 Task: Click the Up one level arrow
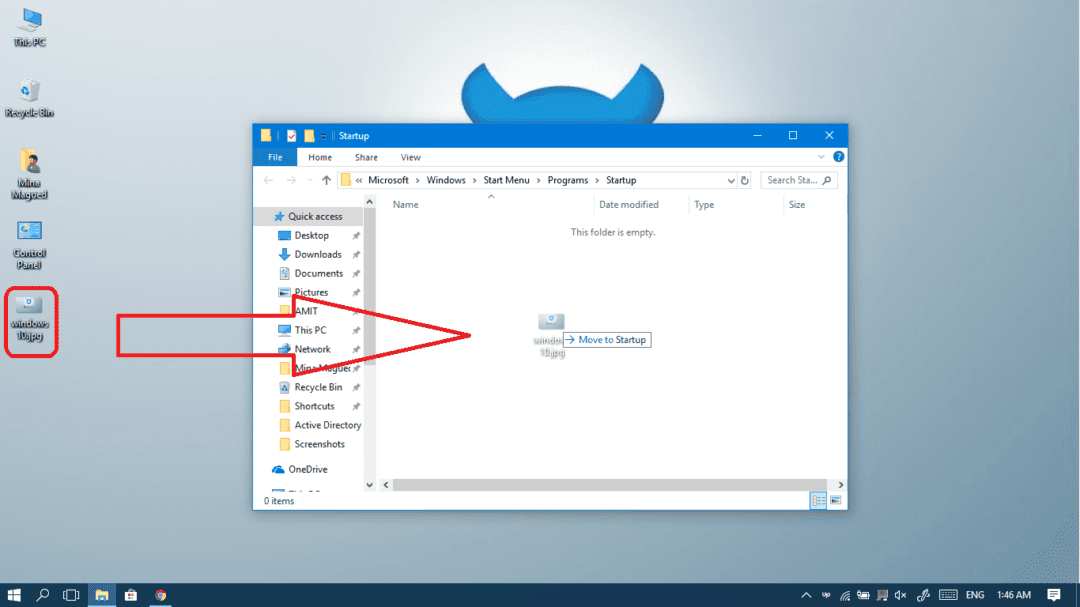(326, 180)
